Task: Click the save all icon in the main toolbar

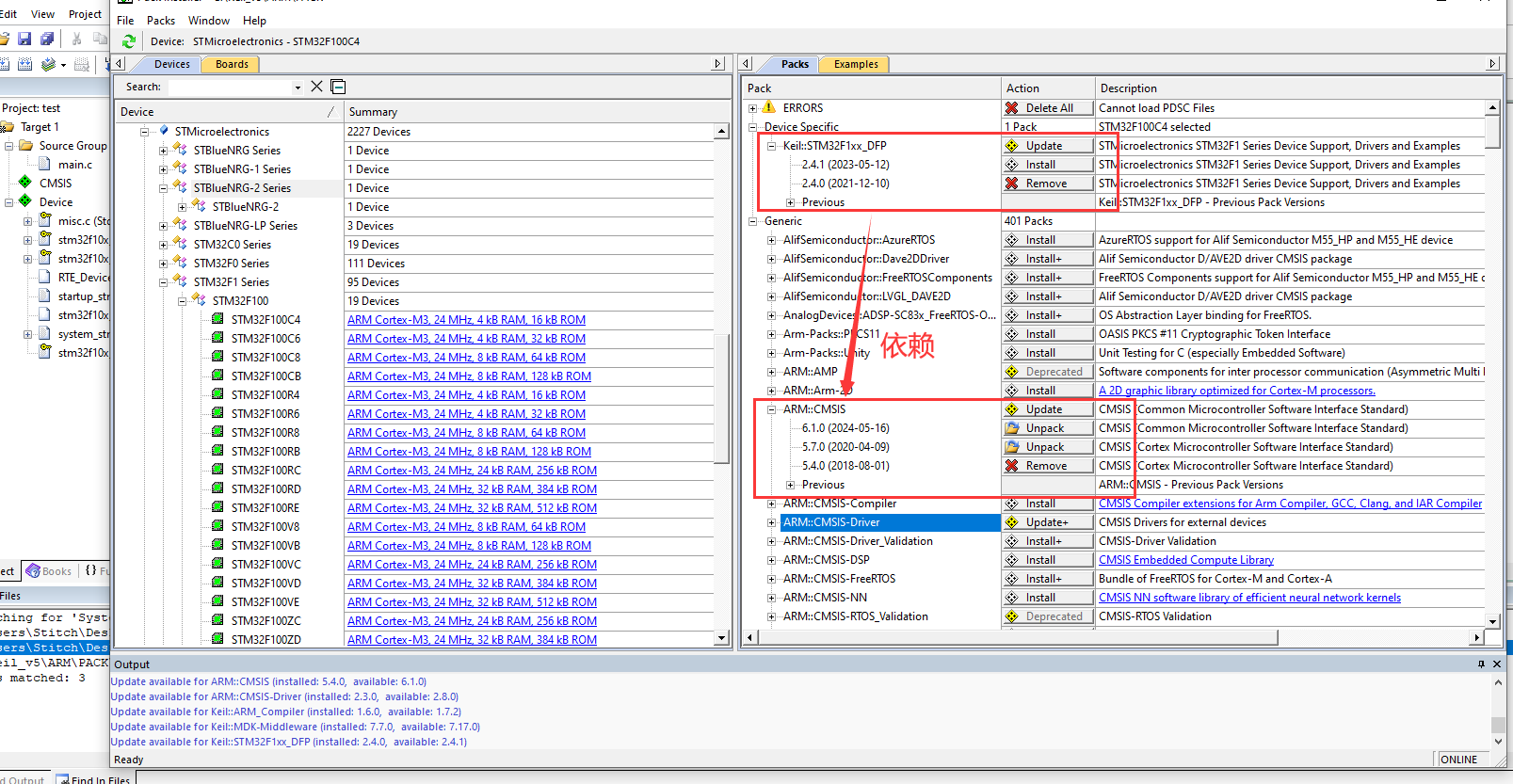Action: [x=46, y=39]
